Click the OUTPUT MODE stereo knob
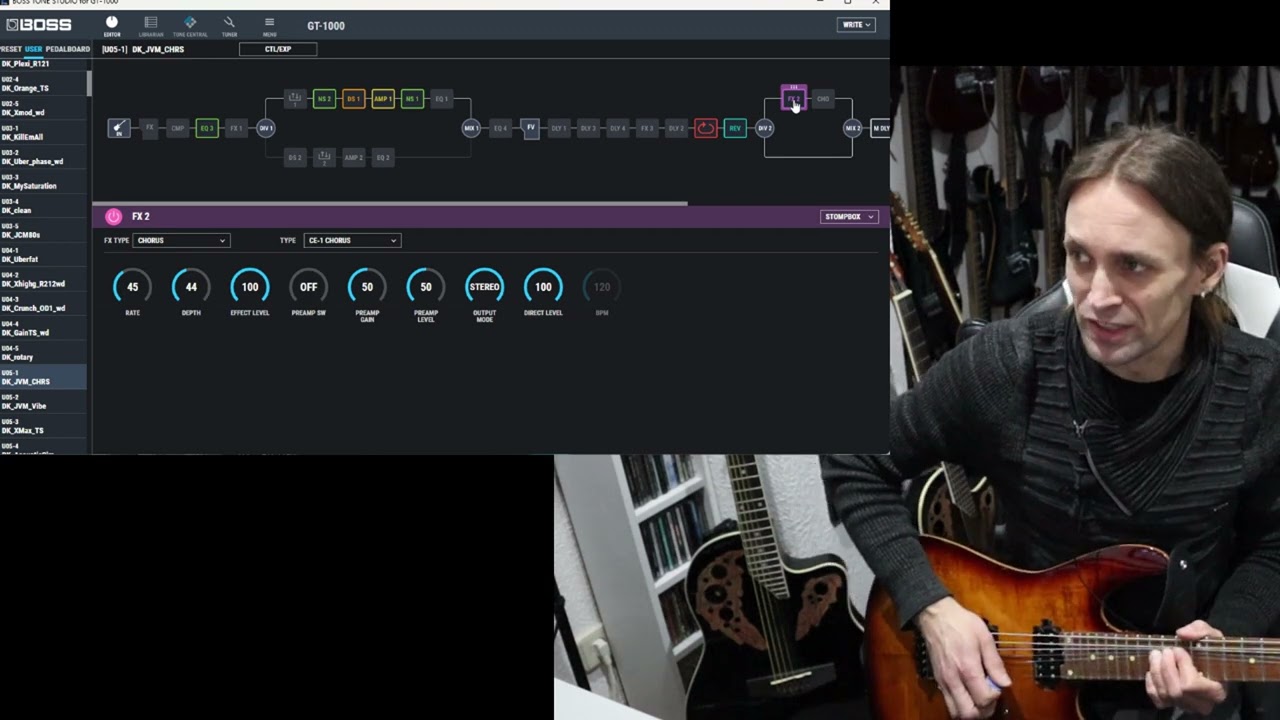Viewport: 1280px width, 720px height. click(484, 287)
